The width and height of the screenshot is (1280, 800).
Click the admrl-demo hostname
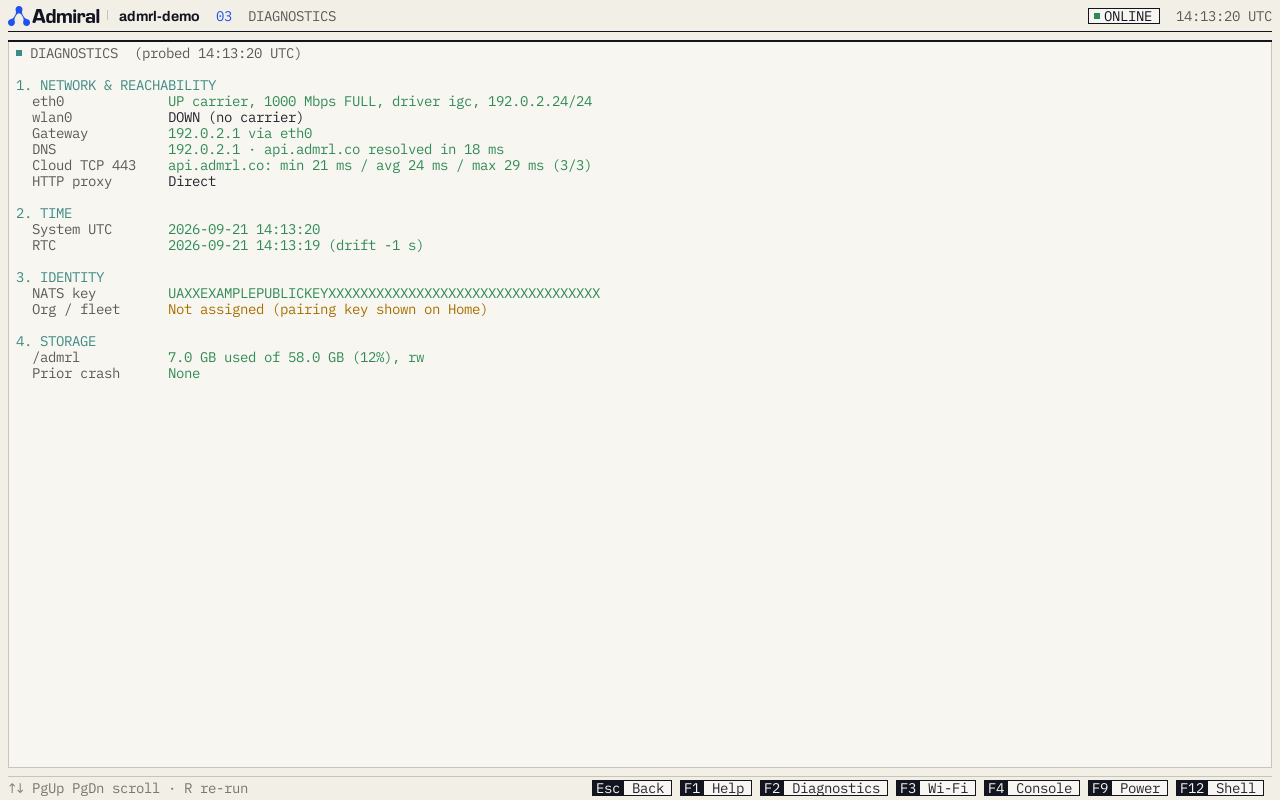coord(159,16)
